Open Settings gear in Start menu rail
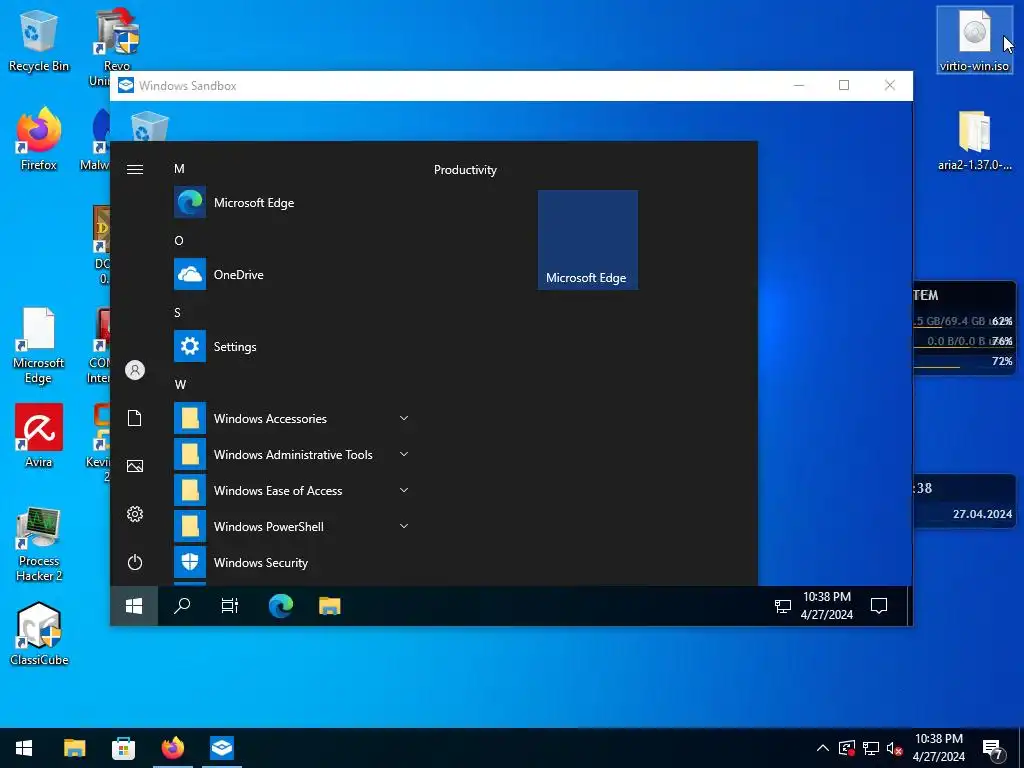This screenshot has width=1024, height=768. [x=135, y=514]
